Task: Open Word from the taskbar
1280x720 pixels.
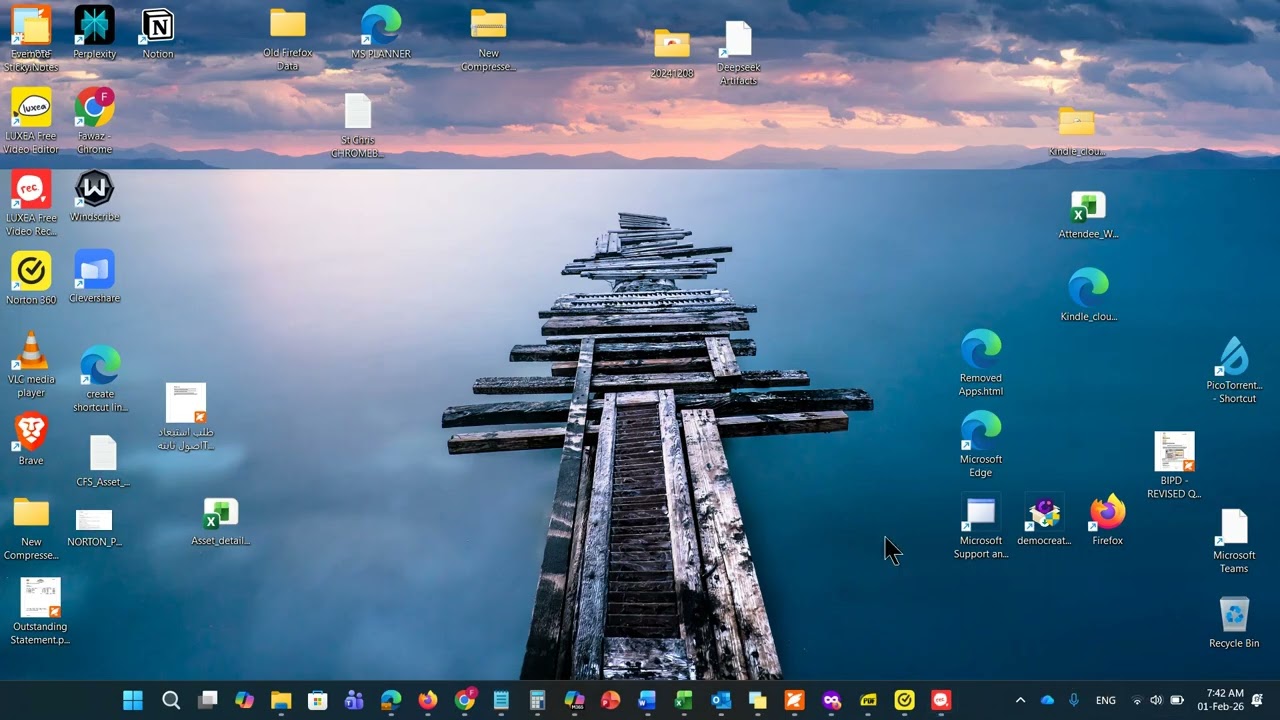Action: click(647, 701)
